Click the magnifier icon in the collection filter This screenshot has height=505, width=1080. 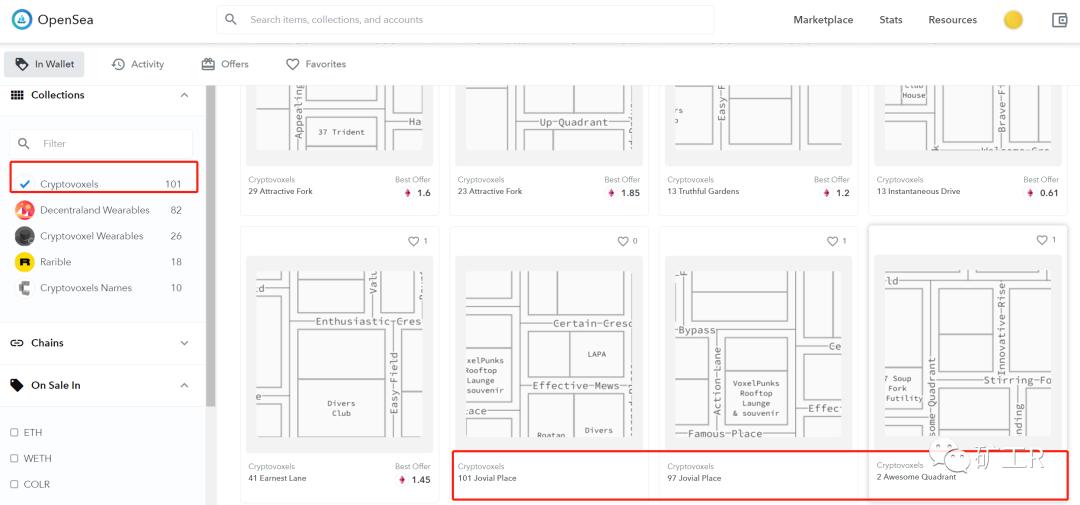click(24, 143)
